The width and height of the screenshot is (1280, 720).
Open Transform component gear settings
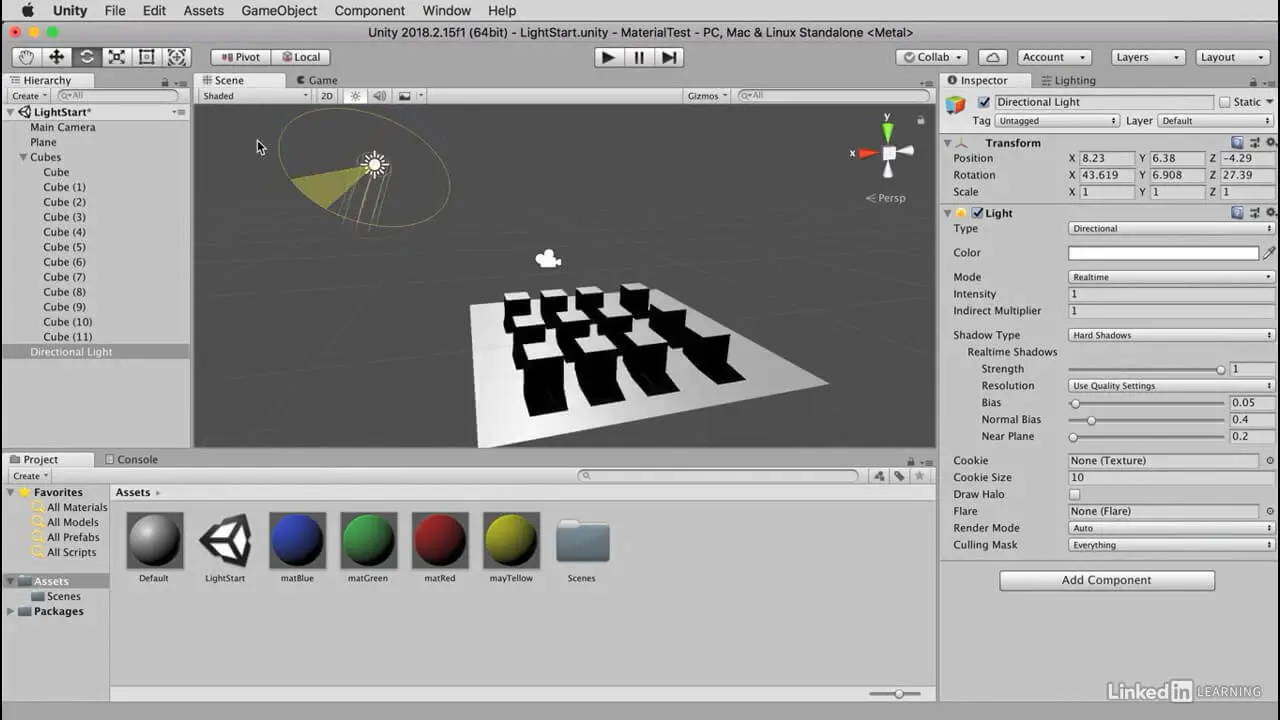pyautogui.click(x=1270, y=143)
